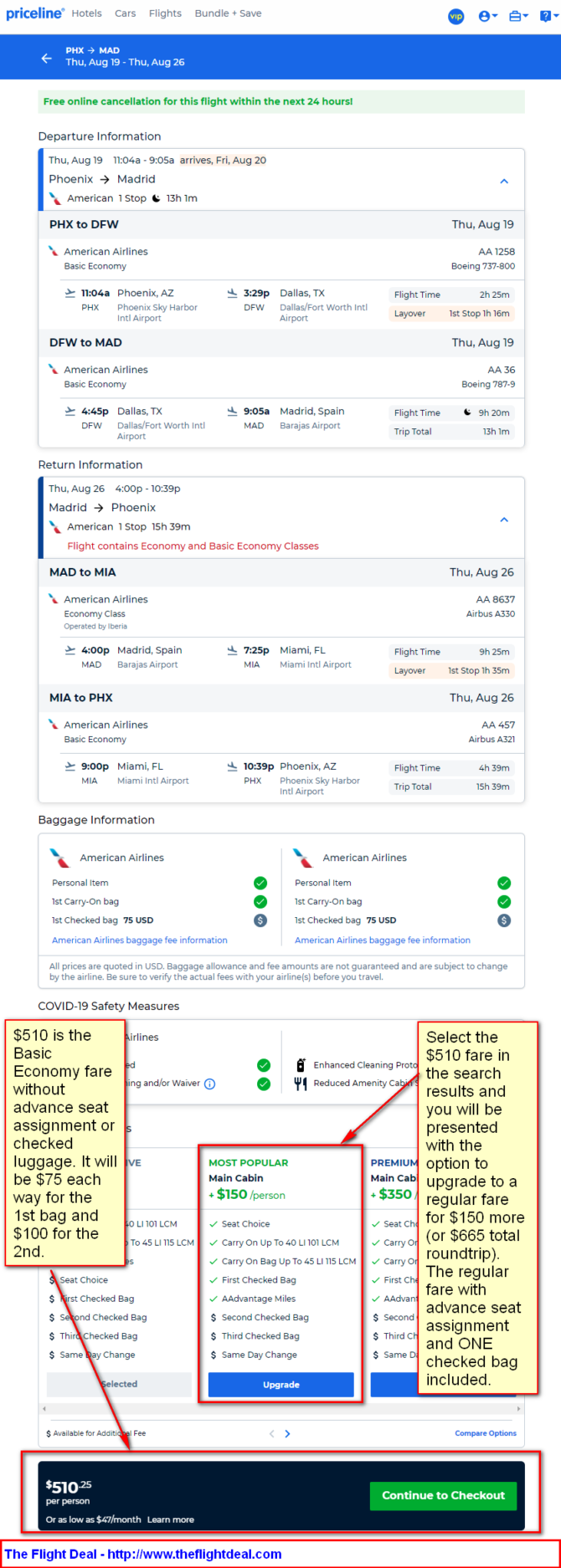Viewport: 561px width, 1568px height.
Task: Open the help question mark menu
Action: pos(547,16)
